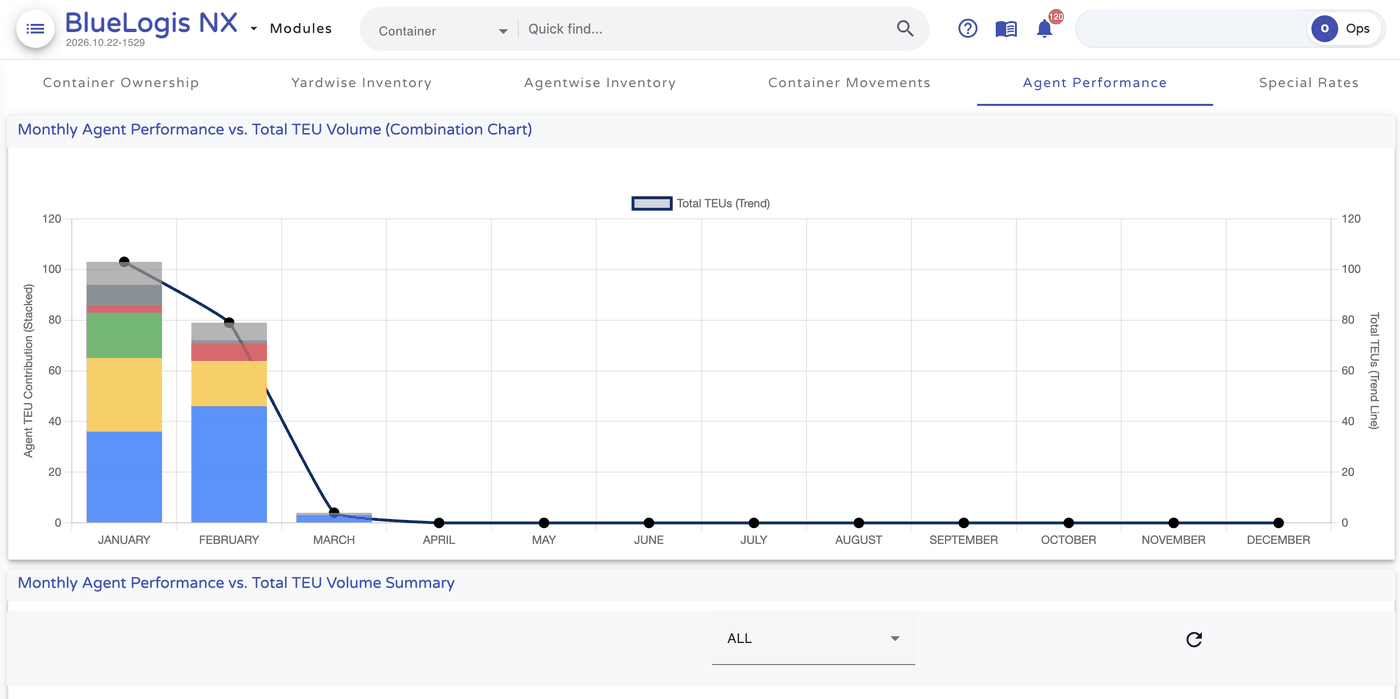Switch to Agentwise Inventory tab
The width and height of the screenshot is (1400, 699).
pos(600,83)
